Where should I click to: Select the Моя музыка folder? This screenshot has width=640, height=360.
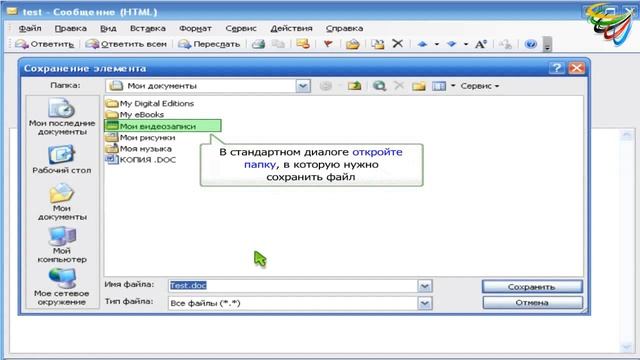coord(138,149)
